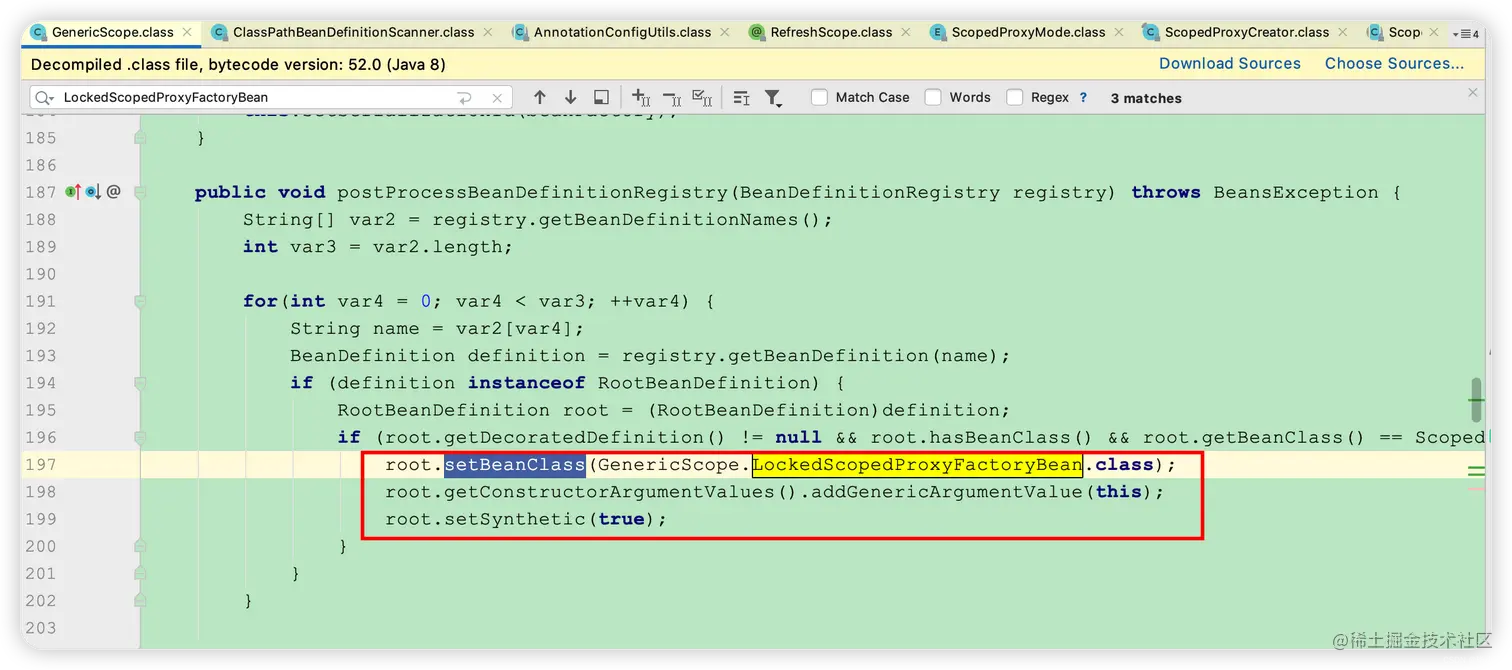The width and height of the screenshot is (1512, 670).
Task: Open search results in Find tool window
Action: point(741,97)
